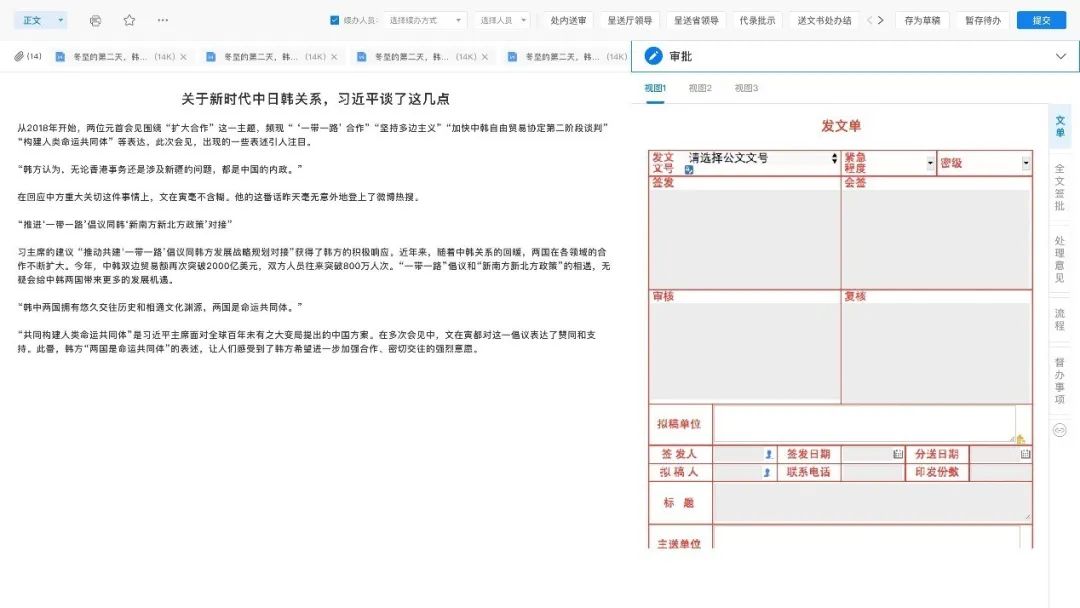
Task: Open person picker icon in 签发人 field
Action: coord(769,454)
